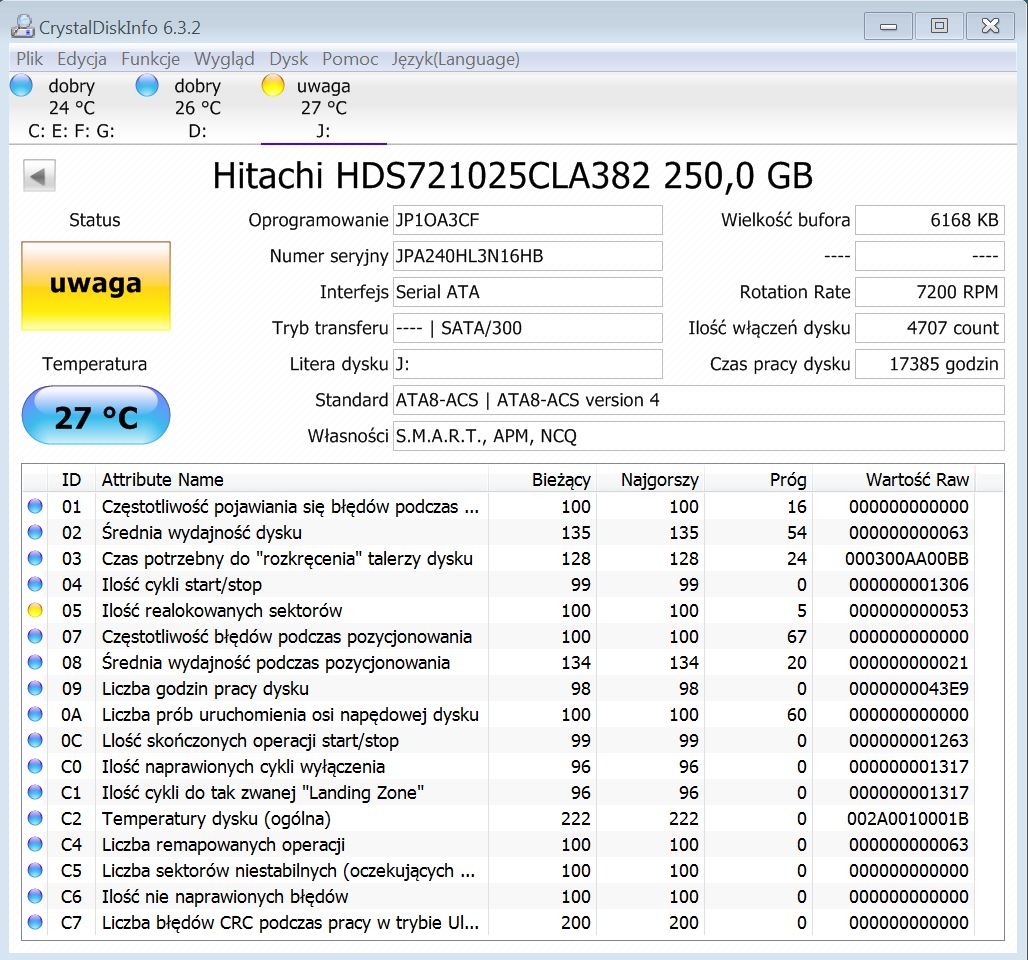Click the Litera dysku field J:

(x=528, y=364)
